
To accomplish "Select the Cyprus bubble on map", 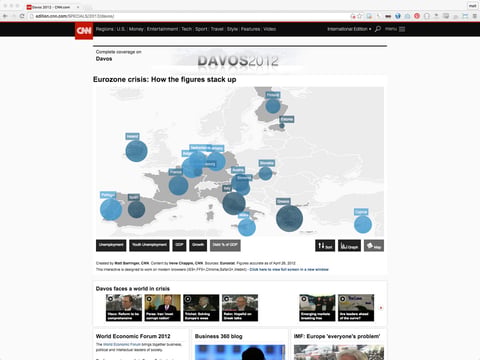I will point(363,224).
